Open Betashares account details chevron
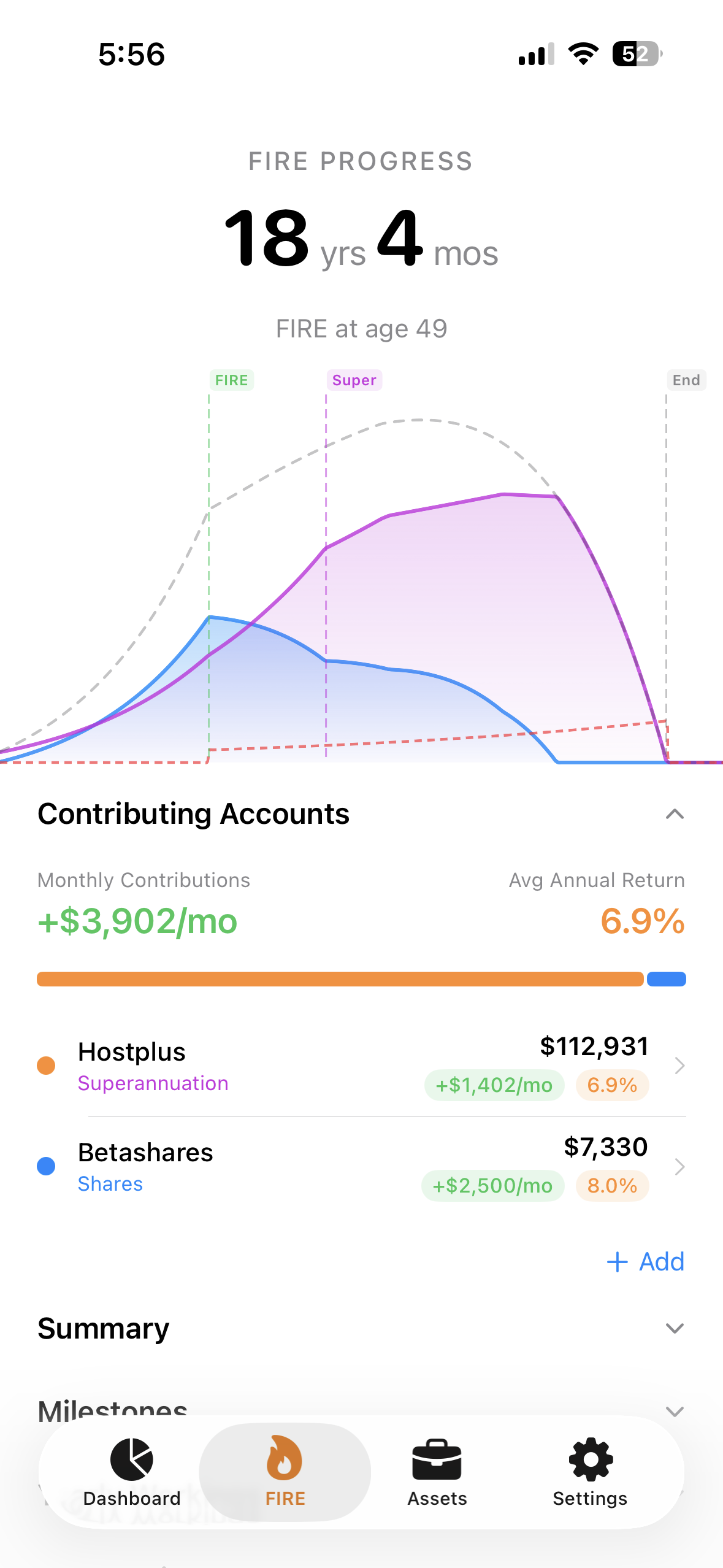This screenshot has width=723, height=1568. [679, 1166]
